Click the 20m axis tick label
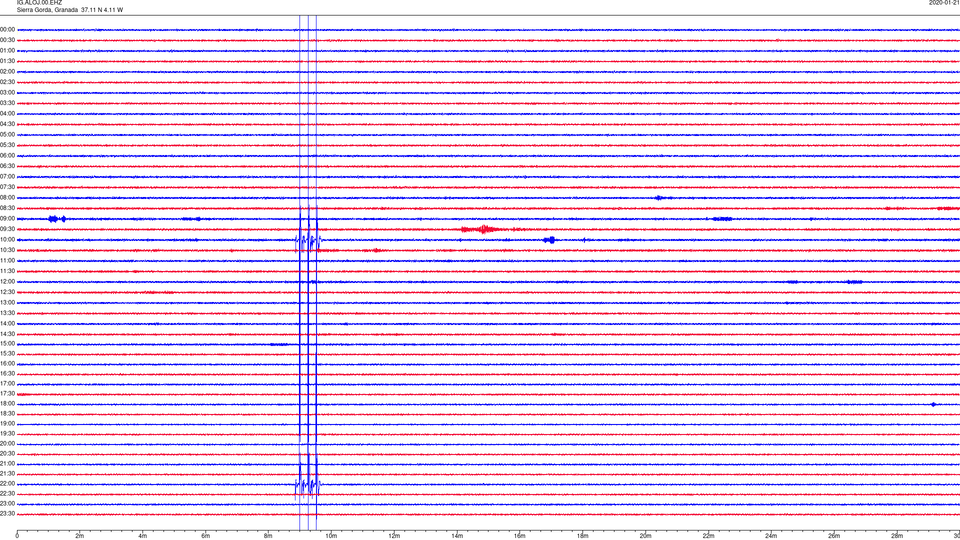 click(x=645, y=536)
